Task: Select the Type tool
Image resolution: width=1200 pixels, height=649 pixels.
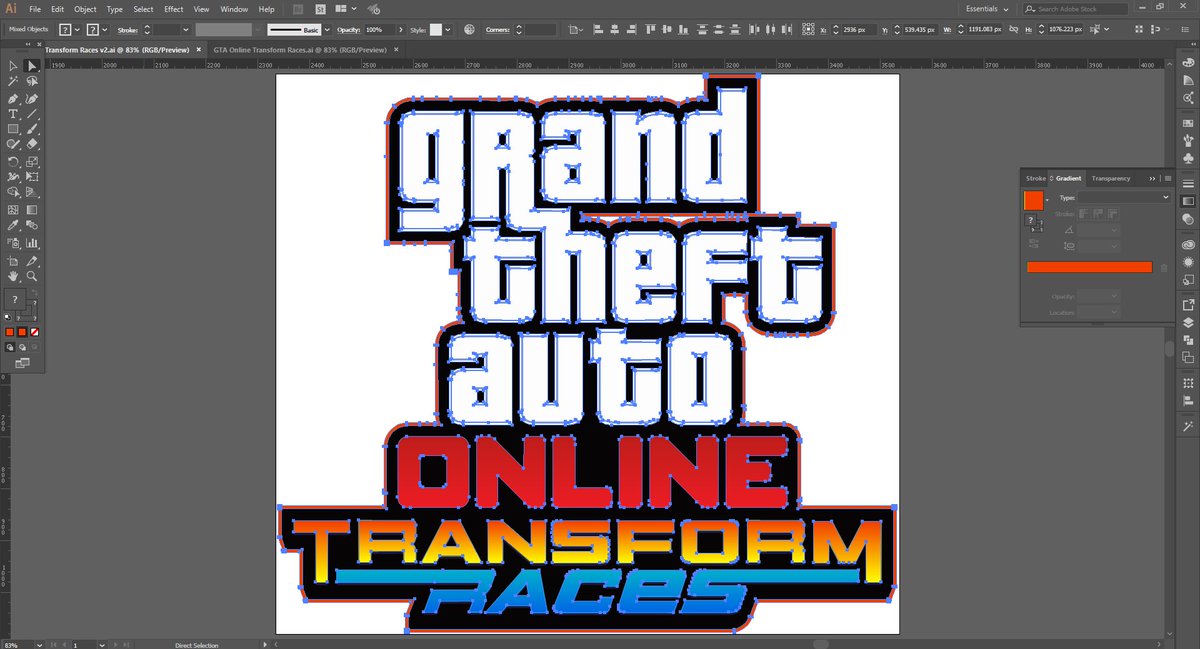Action: tap(14, 114)
